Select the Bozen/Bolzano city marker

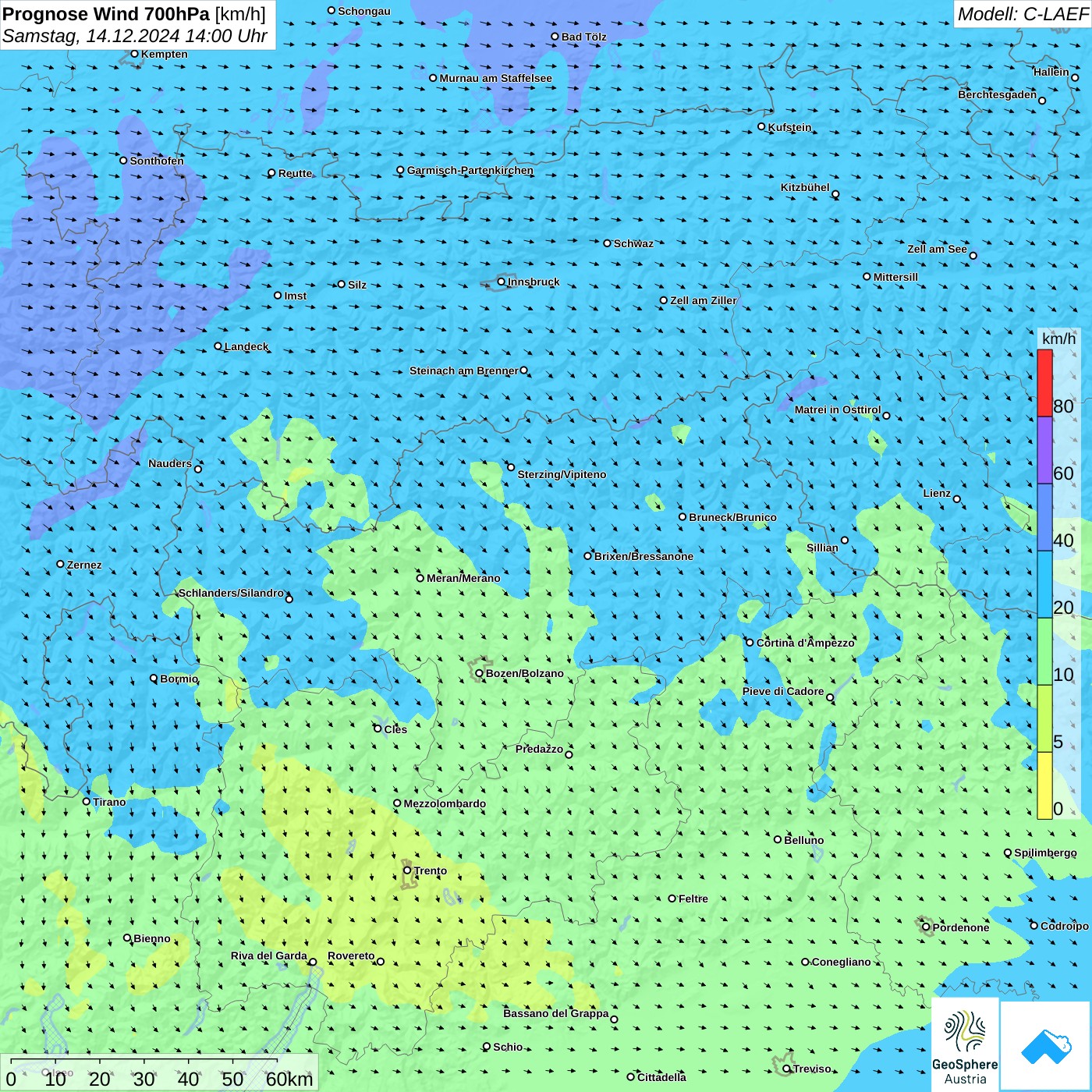pos(479,673)
